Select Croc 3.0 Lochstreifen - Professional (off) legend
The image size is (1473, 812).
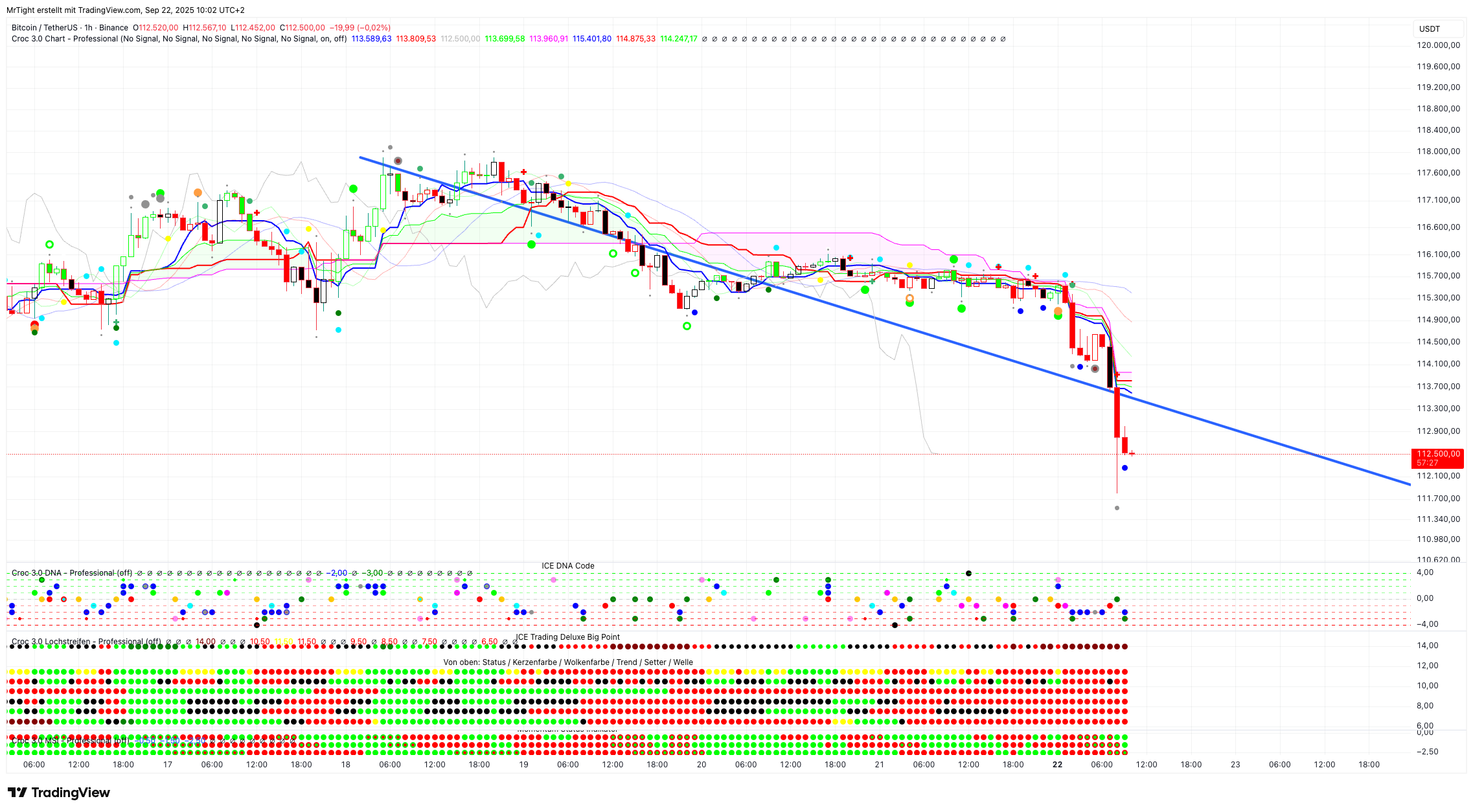coord(86,642)
